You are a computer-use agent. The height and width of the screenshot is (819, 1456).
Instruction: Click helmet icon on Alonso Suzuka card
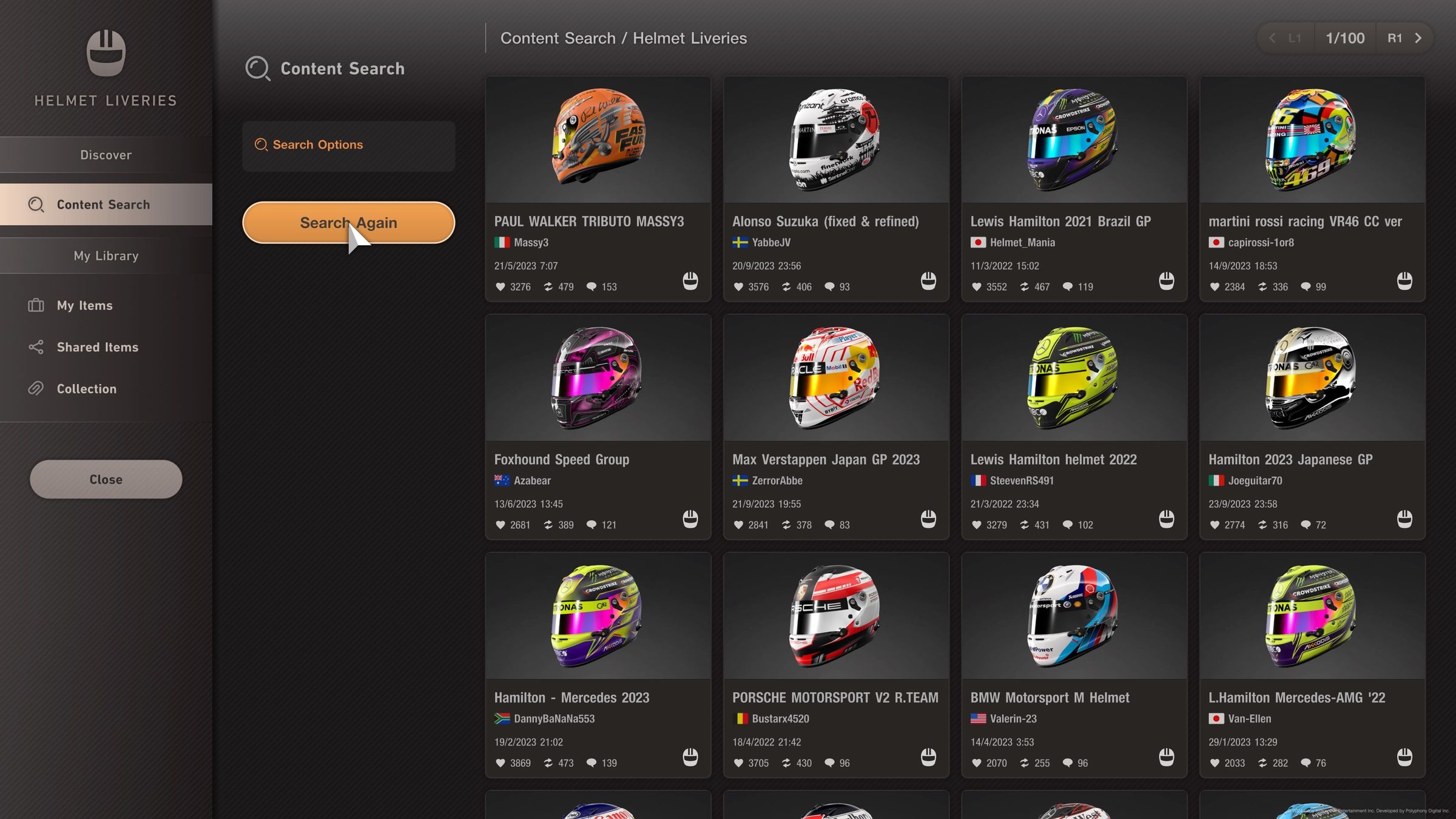pyautogui.click(x=928, y=281)
